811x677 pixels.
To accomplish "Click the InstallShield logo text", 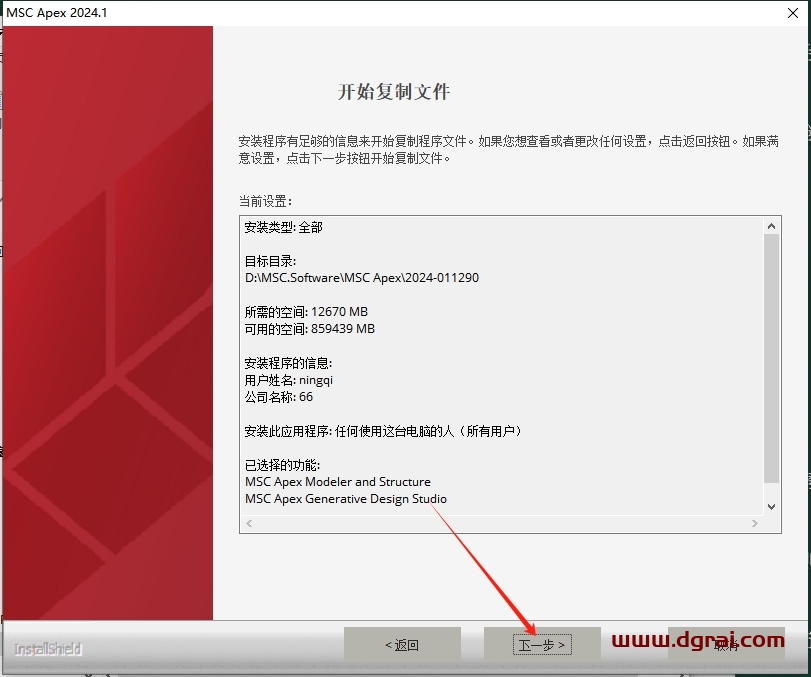I will click(x=48, y=649).
